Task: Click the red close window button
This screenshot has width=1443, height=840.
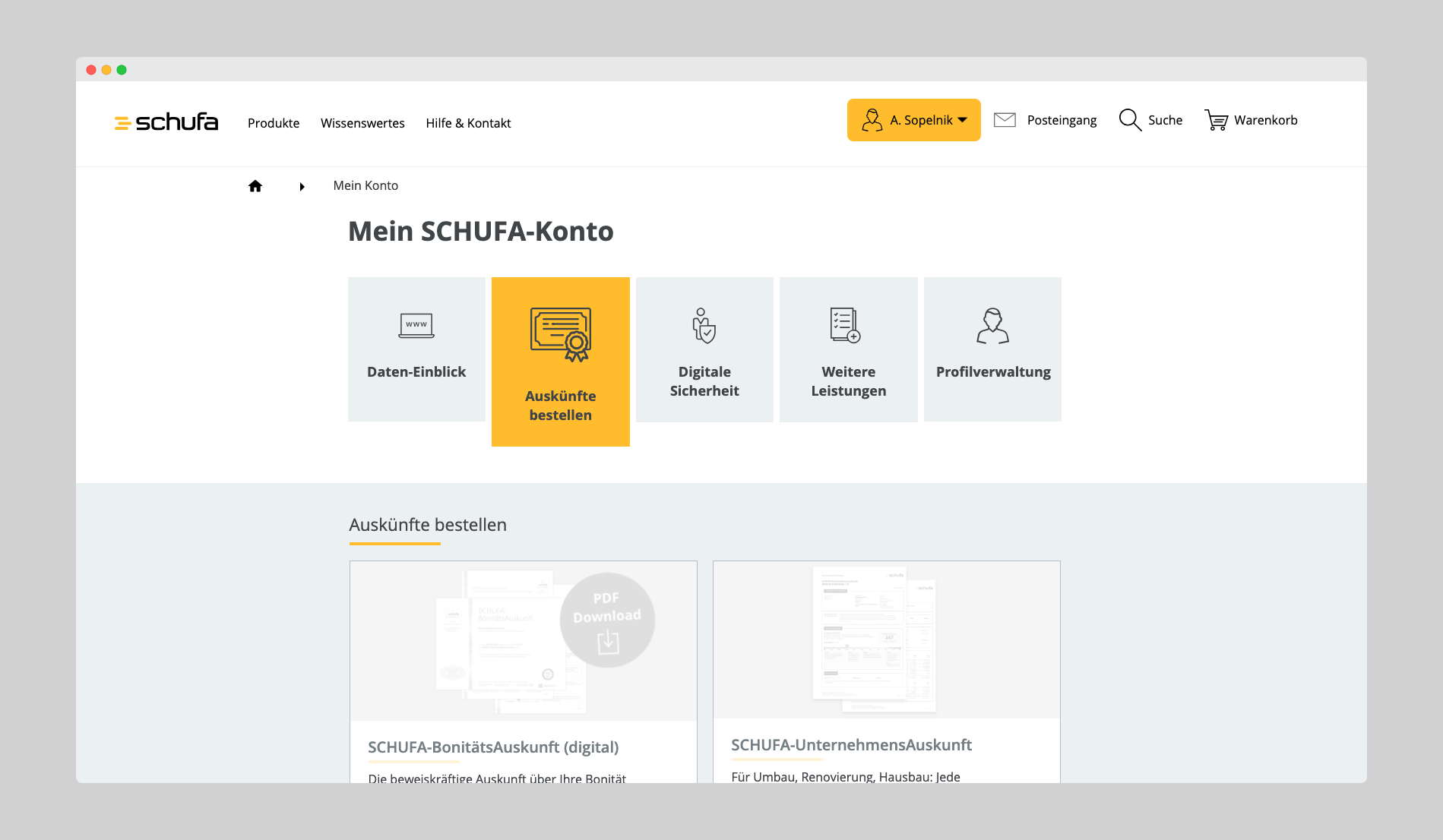Action: click(x=91, y=70)
